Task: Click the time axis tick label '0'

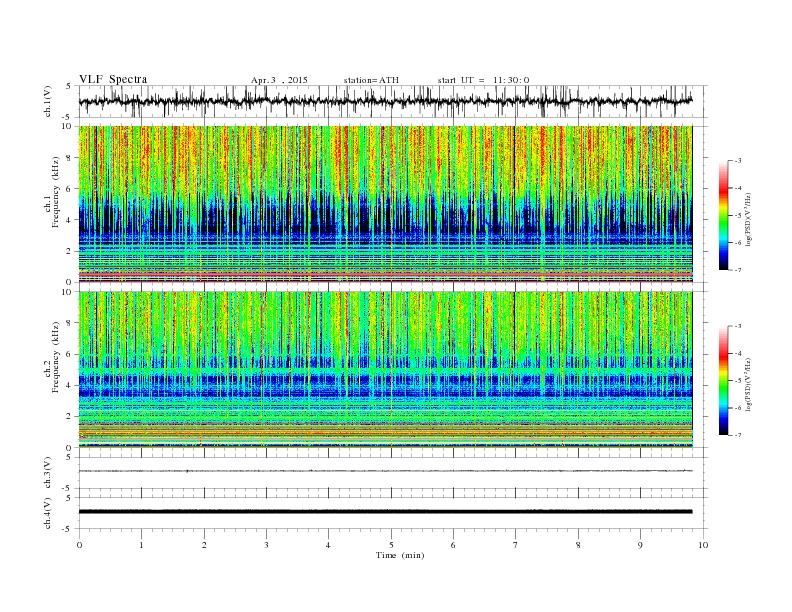Action: 79,545
